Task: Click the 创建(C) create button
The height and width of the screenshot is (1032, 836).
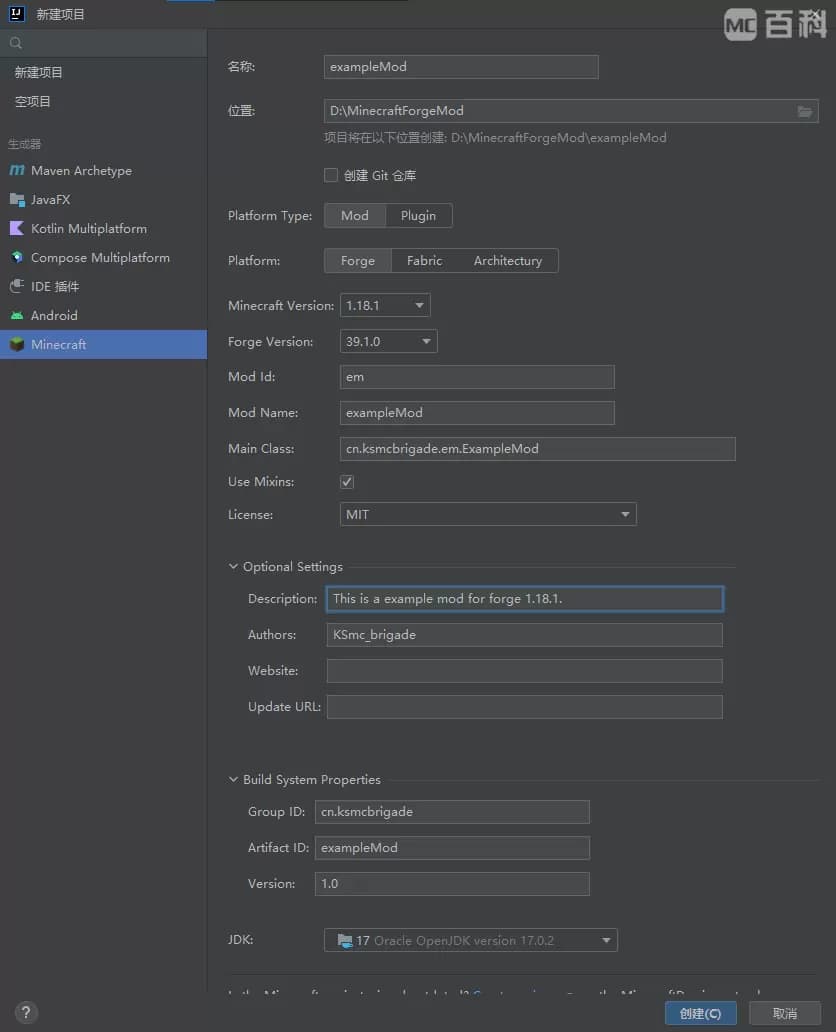Action: click(x=700, y=1014)
